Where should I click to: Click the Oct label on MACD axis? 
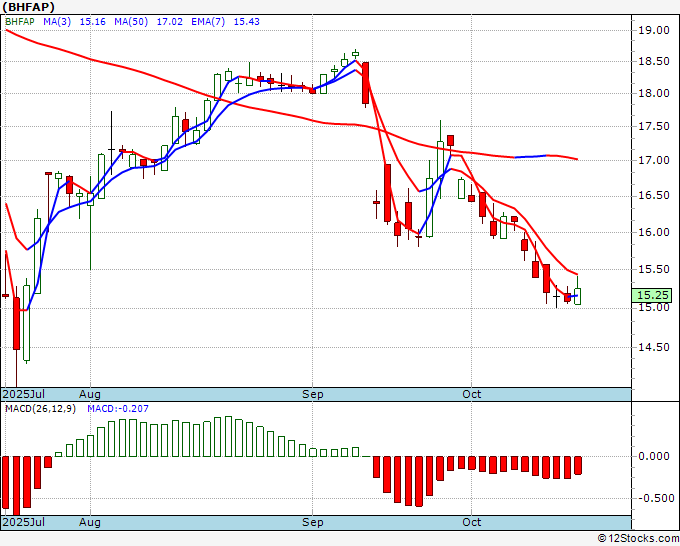click(471, 522)
